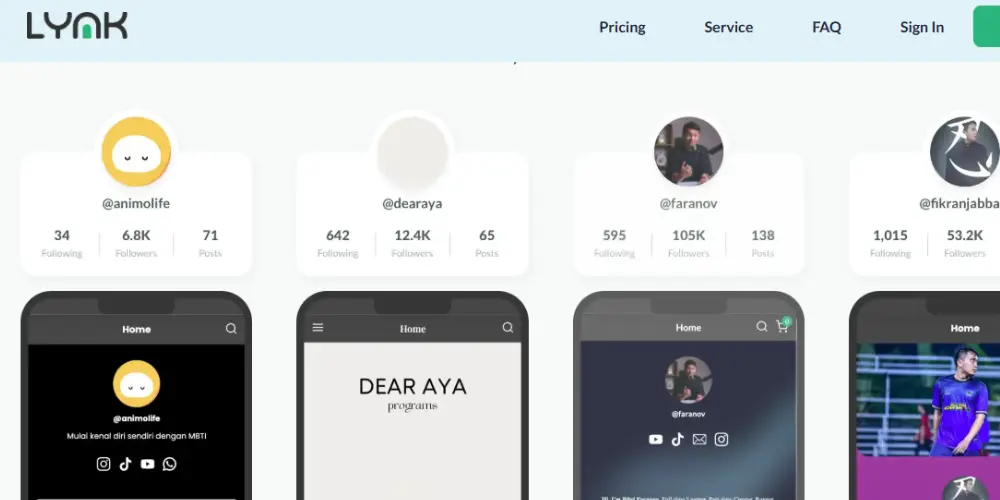Click the LYNK logo
The height and width of the screenshot is (500, 1000).
pos(77,26)
